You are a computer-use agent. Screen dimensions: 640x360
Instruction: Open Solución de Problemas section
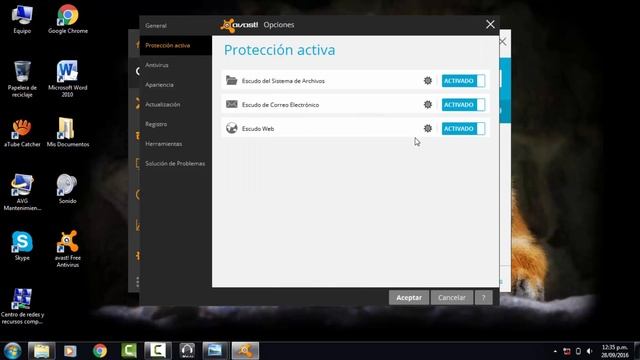175,163
